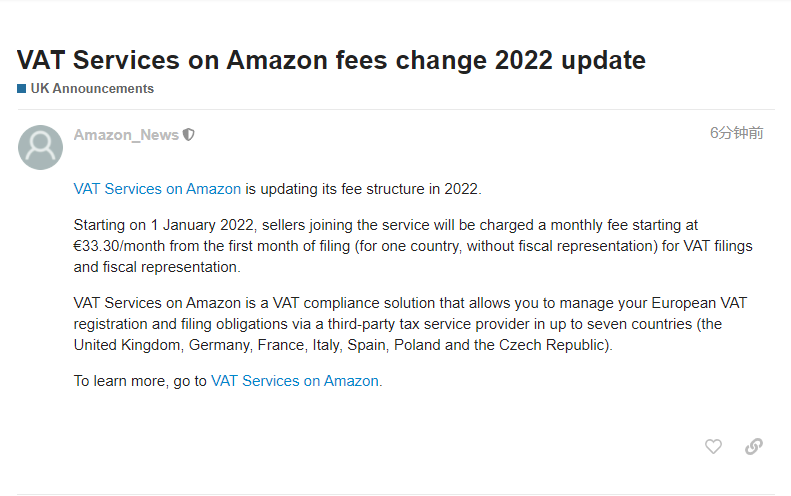This screenshot has width=791, height=496.
Task: Click the topic title heading
Action: point(331,60)
